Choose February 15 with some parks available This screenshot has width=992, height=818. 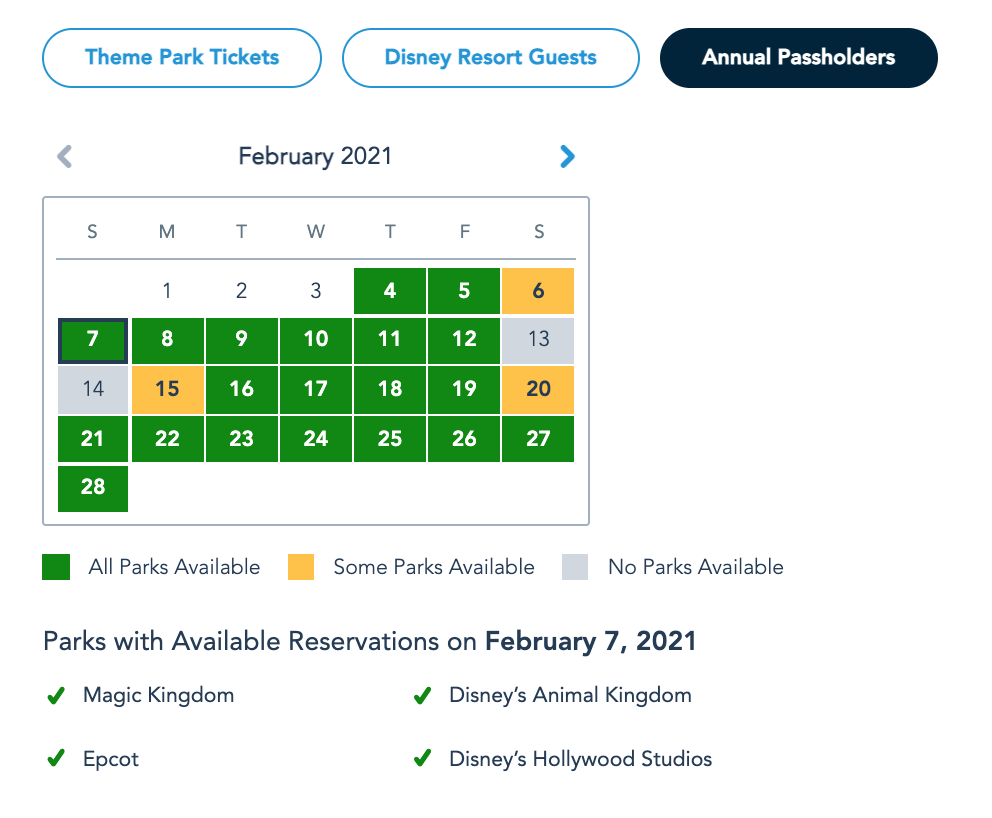167,389
